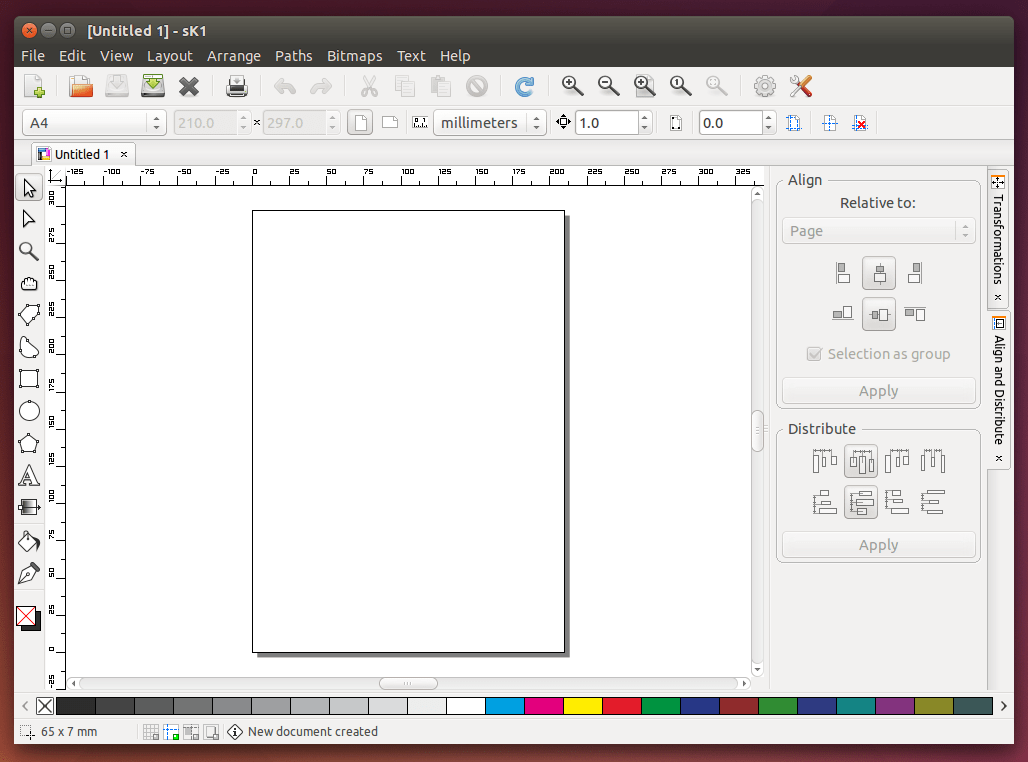This screenshot has width=1028, height=762.
Task: Select the Text tool
Action: (29, 475)
